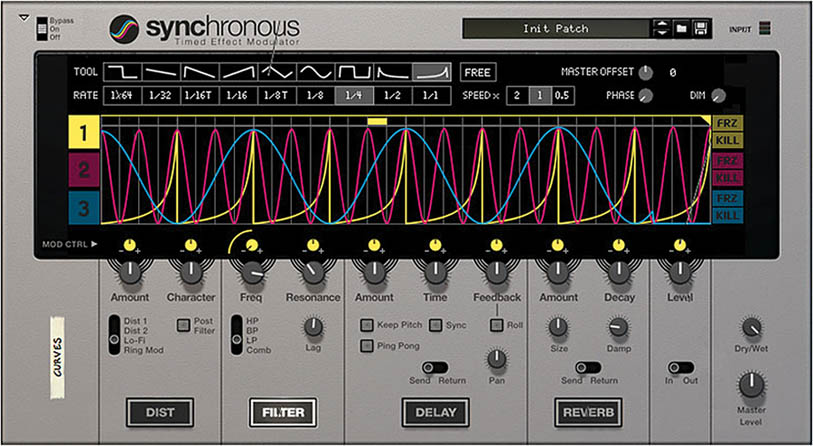Click the save patch floppy disk icon

point(702,28)
